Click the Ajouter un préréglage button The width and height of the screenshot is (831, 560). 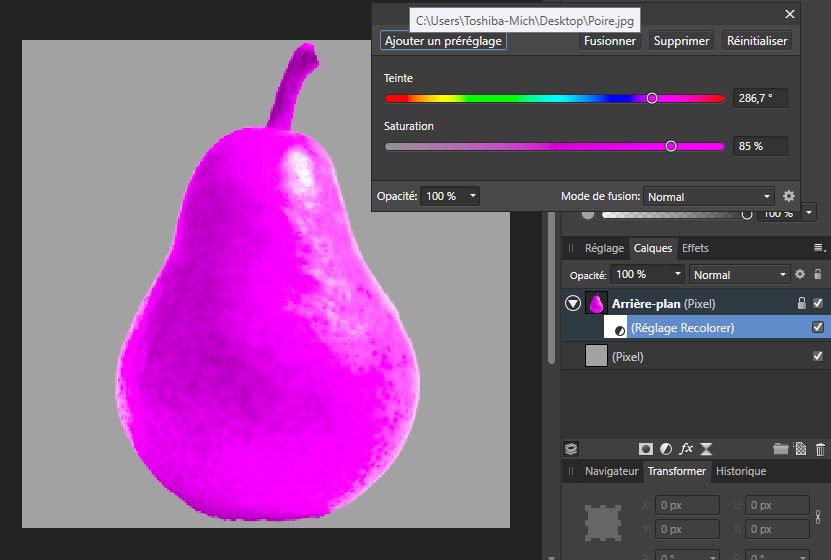[x=443, y=41]
